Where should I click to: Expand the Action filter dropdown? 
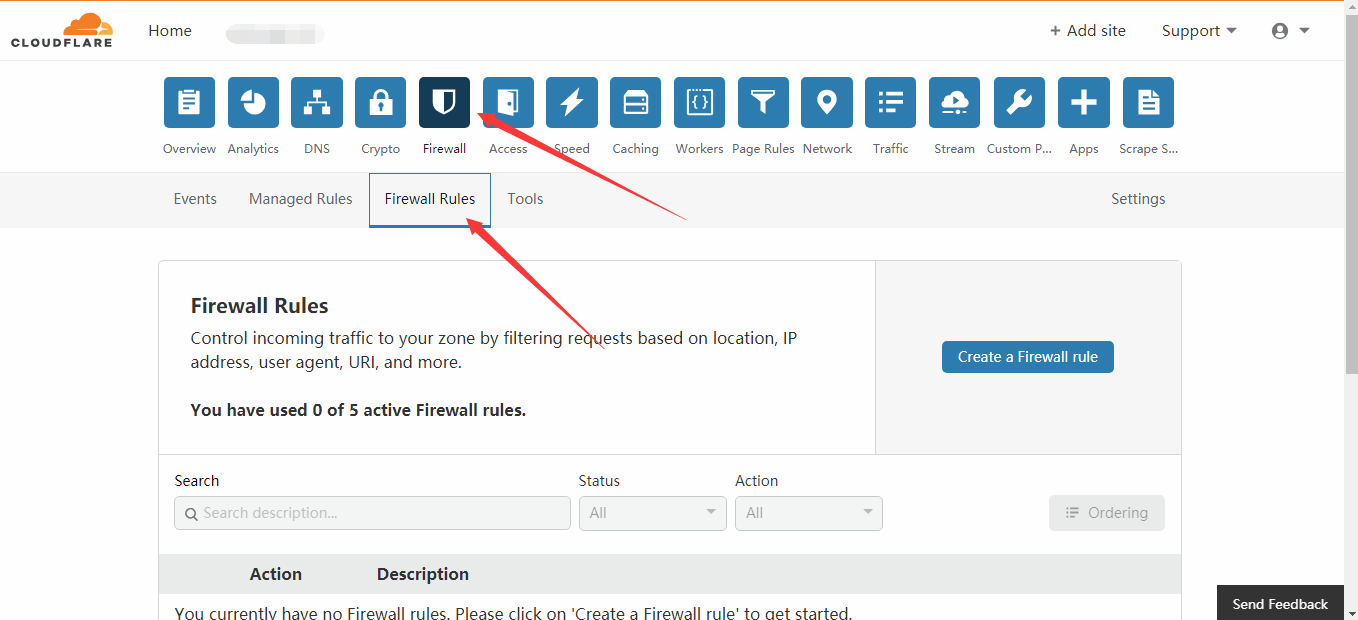809,513
